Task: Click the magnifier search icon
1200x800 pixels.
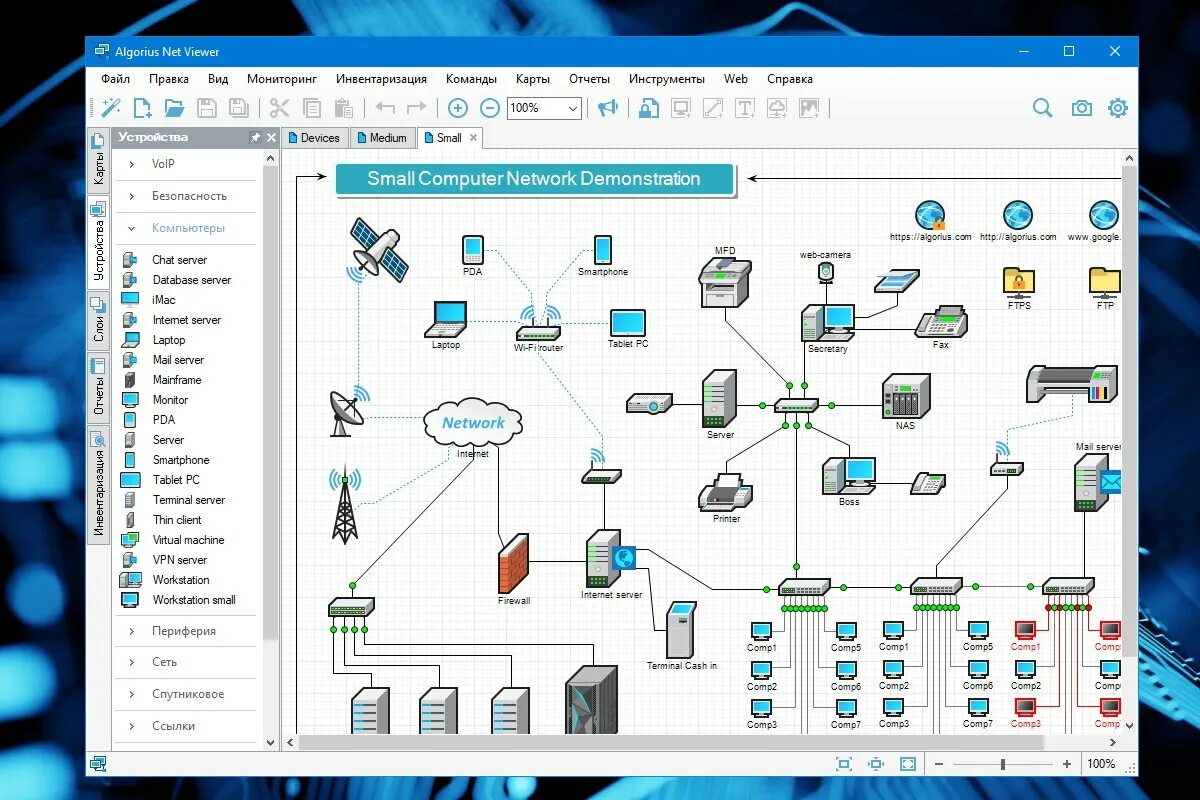Action: 1042,108
